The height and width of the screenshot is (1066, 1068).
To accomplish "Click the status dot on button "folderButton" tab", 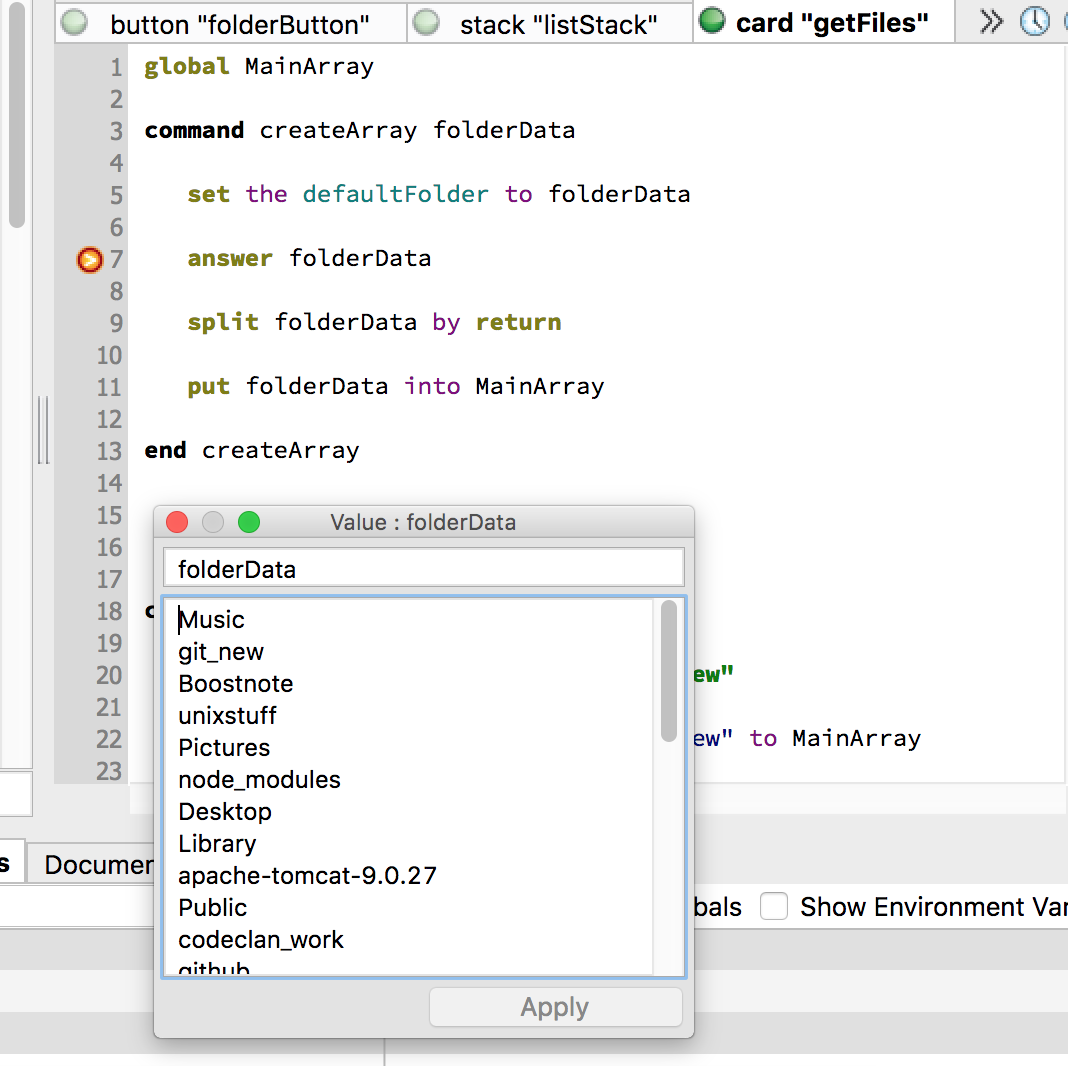I will pyautogui.click(x=74, y=23).
